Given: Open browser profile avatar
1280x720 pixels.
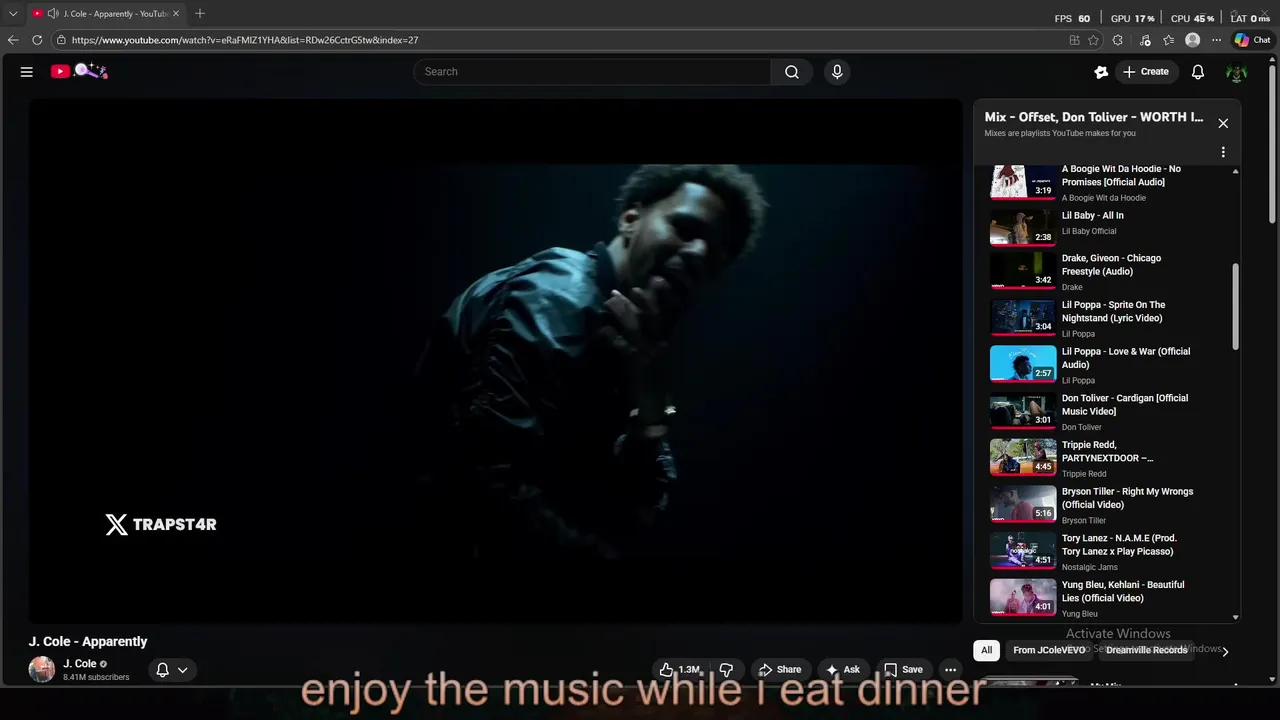Looking at the screenshot, I should [1192, 40].
